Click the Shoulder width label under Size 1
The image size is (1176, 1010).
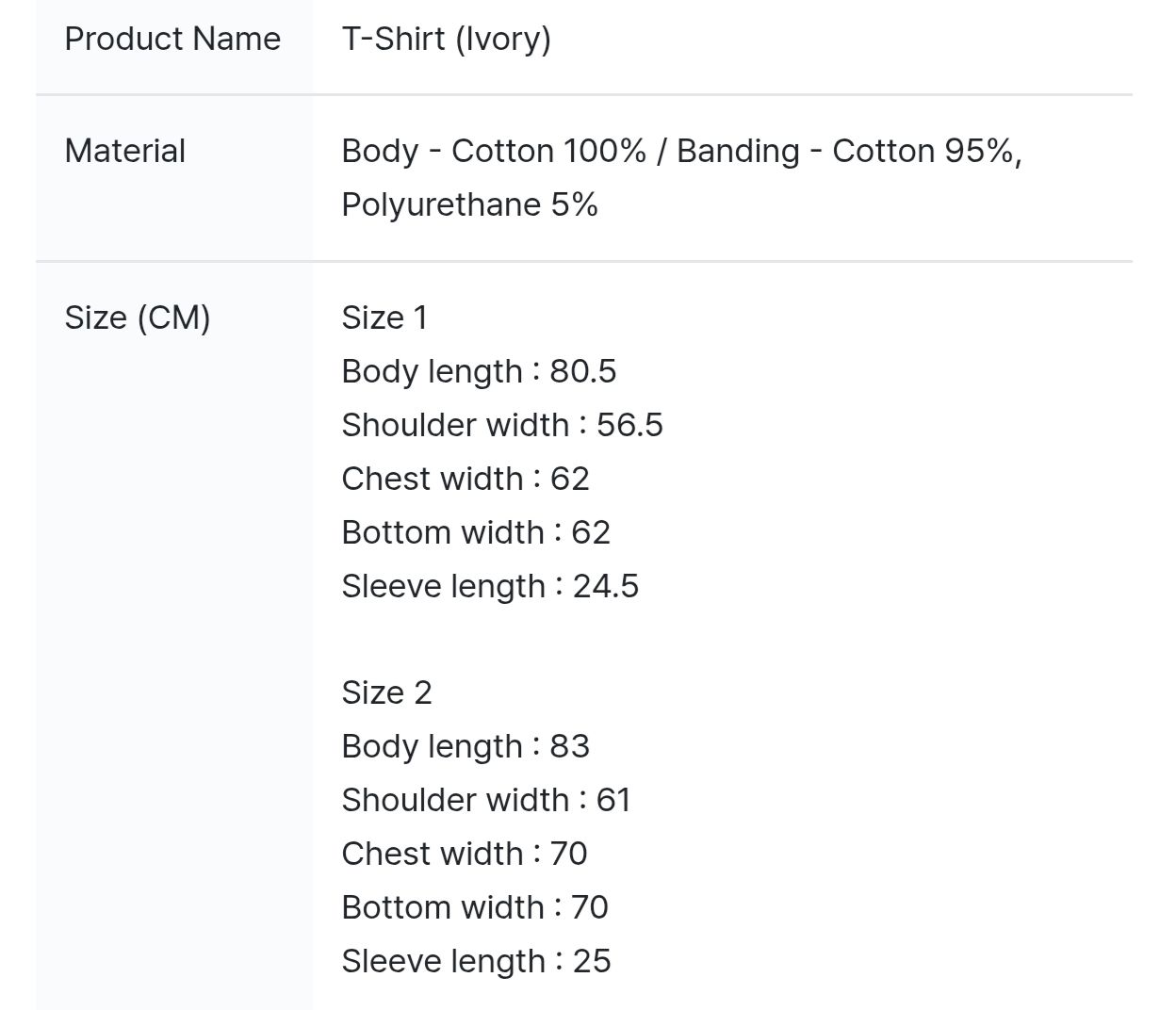point(455,425)
